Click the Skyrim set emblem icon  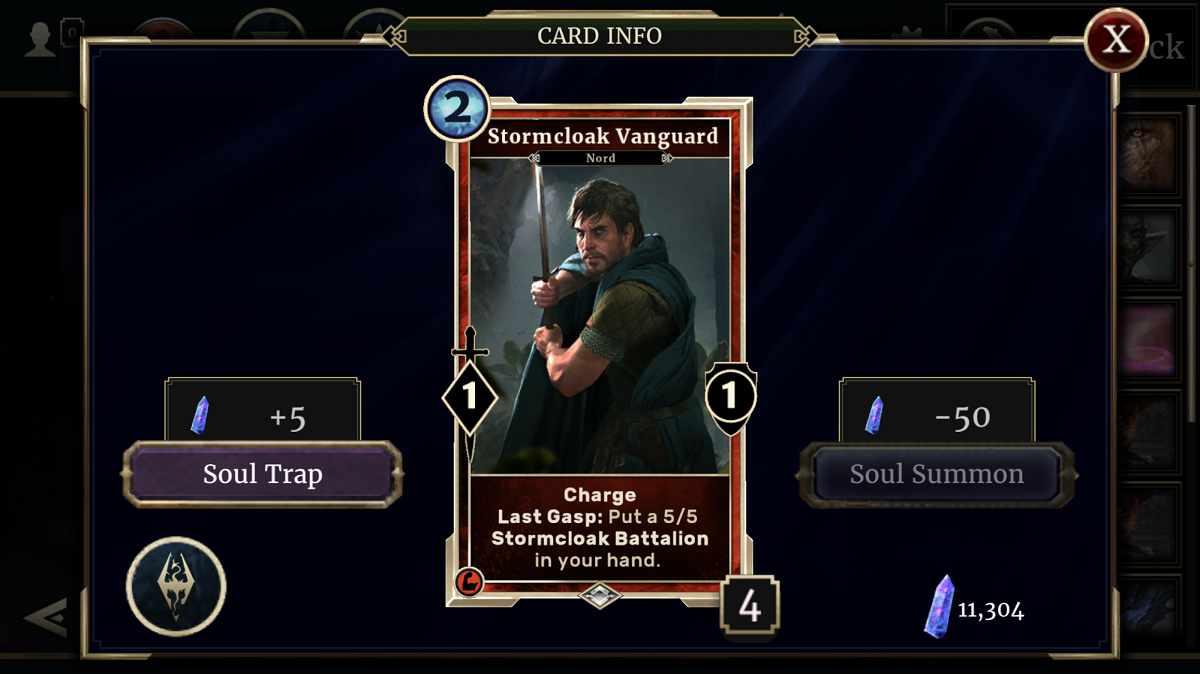coord(176,586)
